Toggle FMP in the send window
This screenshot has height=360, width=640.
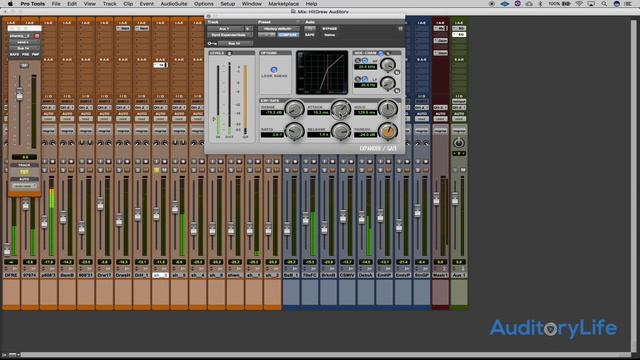[36, 54]
